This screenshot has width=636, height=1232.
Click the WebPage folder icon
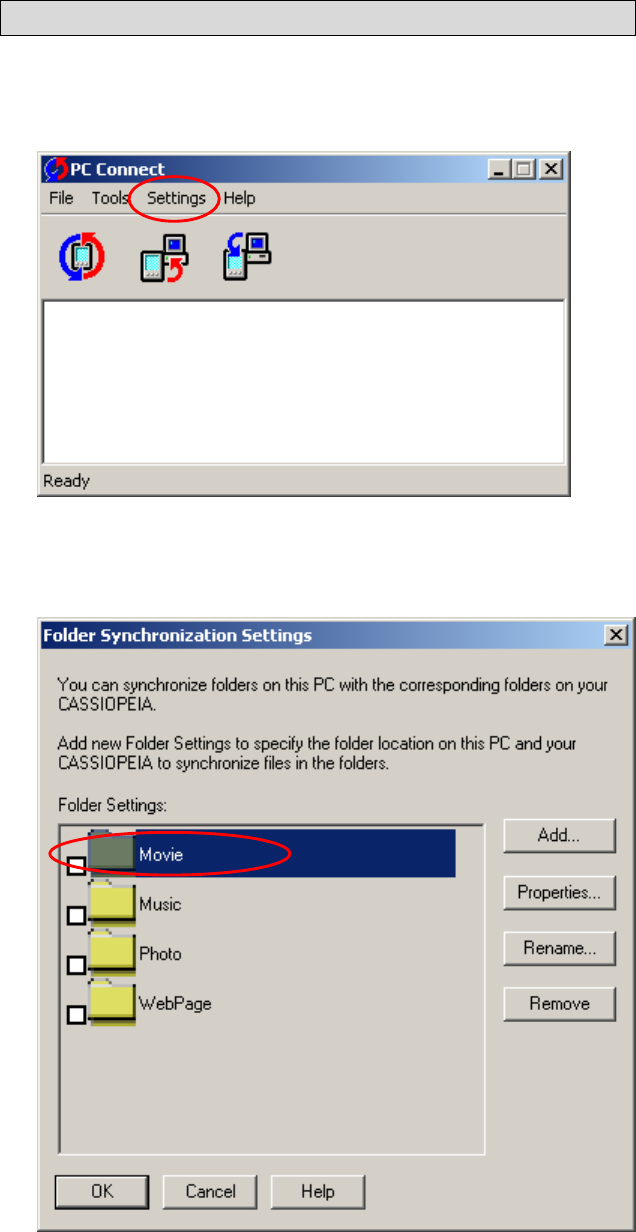pos(111,1000)
